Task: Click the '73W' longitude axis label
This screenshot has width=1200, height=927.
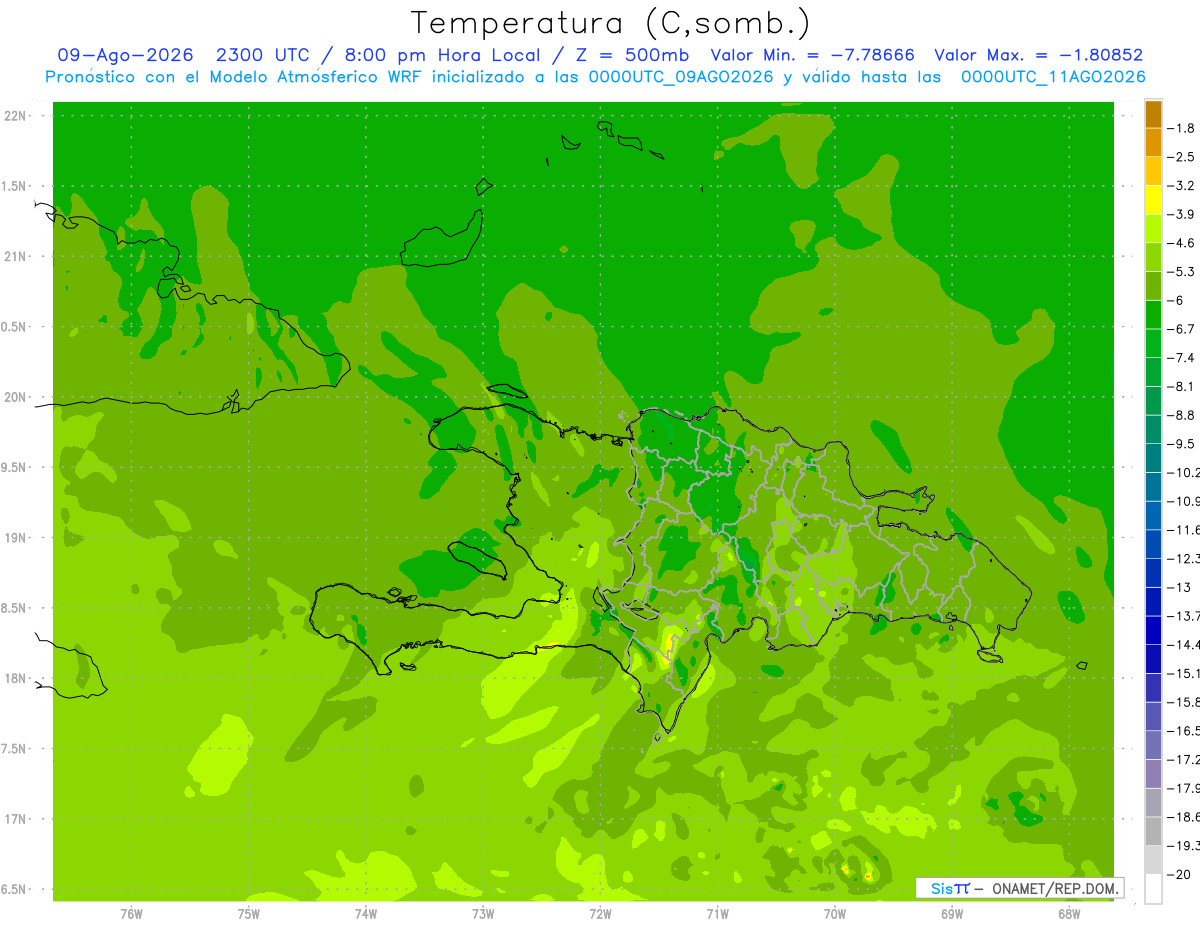Action: (483, 913)
